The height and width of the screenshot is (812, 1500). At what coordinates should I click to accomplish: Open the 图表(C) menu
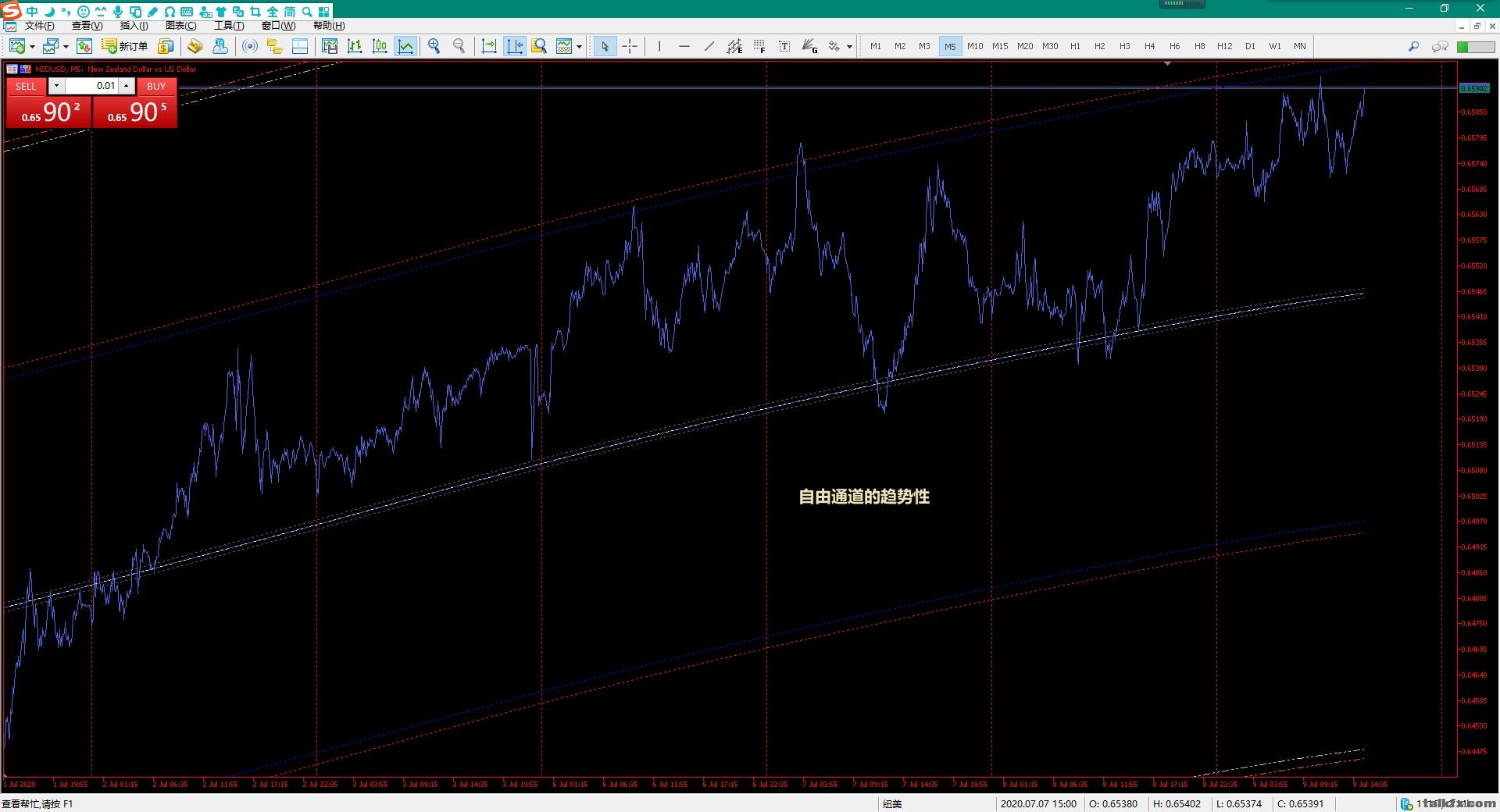(180, 26)
